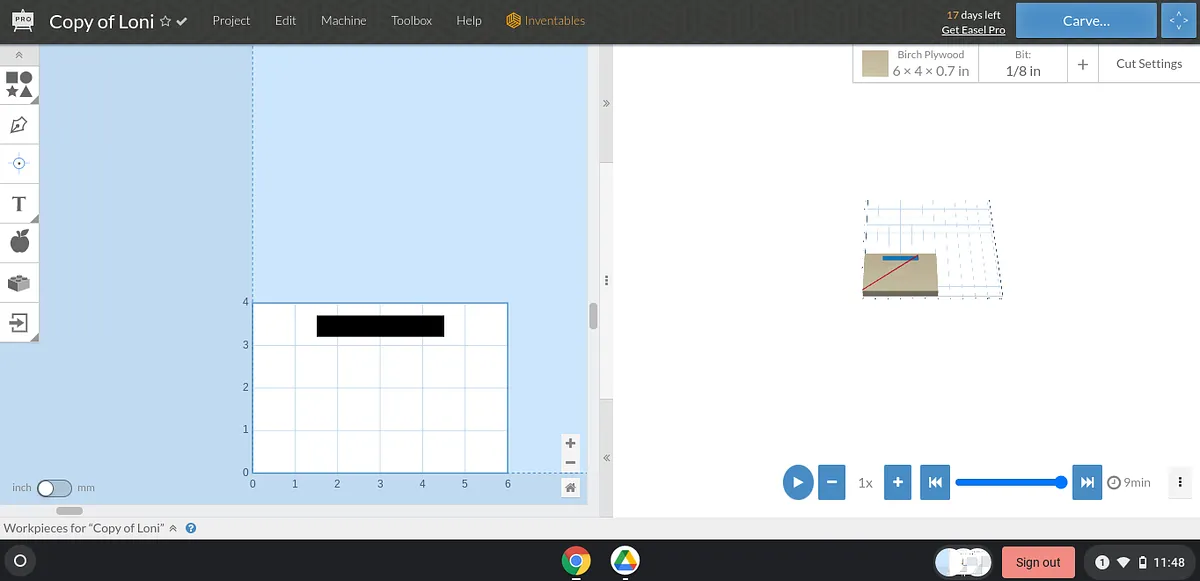Skip to the end of simulation
Screen dimensions: 1200x581
click(1086, 482)
